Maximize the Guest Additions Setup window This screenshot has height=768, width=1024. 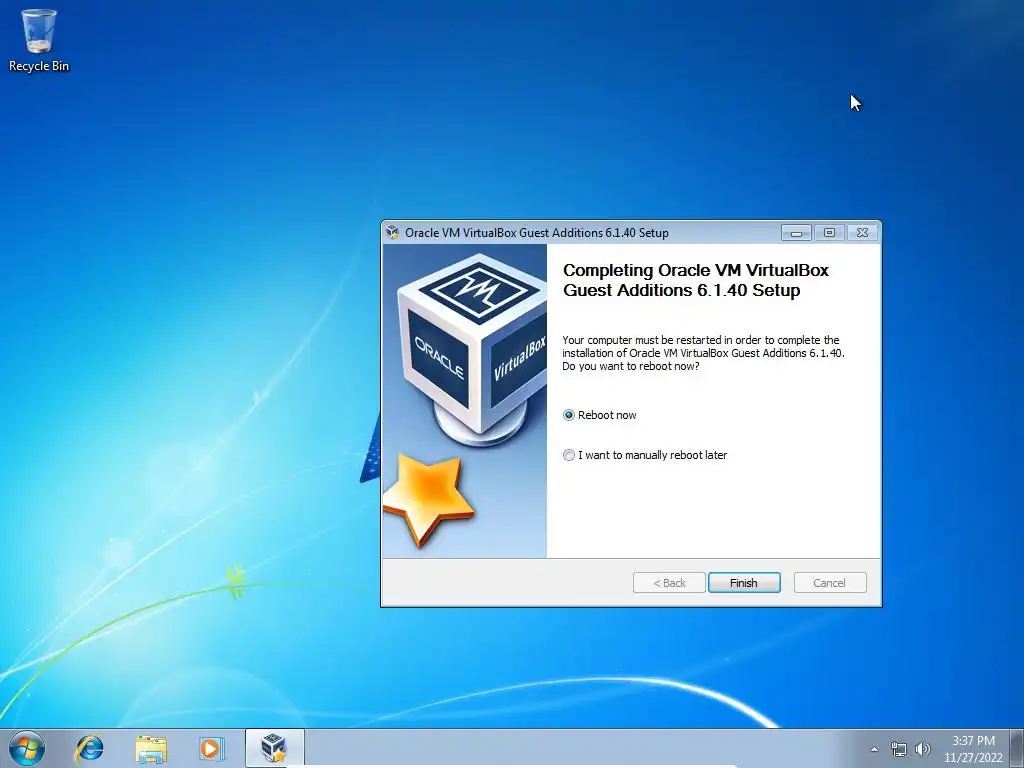coord(829,232)
